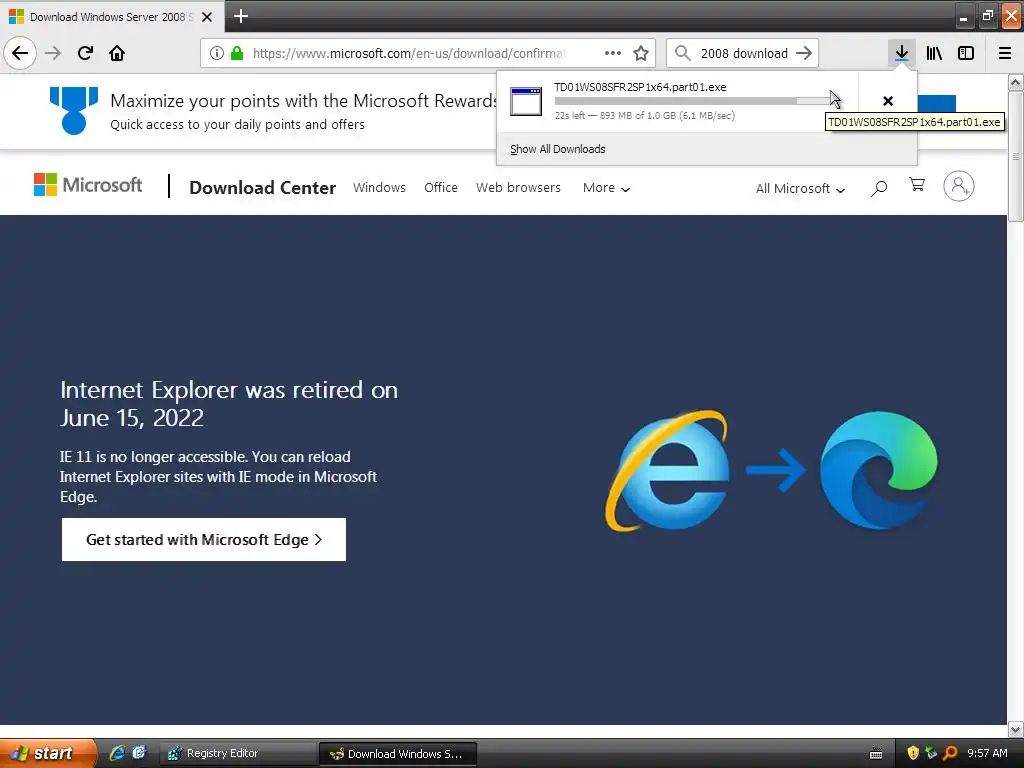Screen dimensions: 1024x768
Task: Close the Download Windows Server 2008 tab
Action: pyautogui.click(x=207, y=17)
